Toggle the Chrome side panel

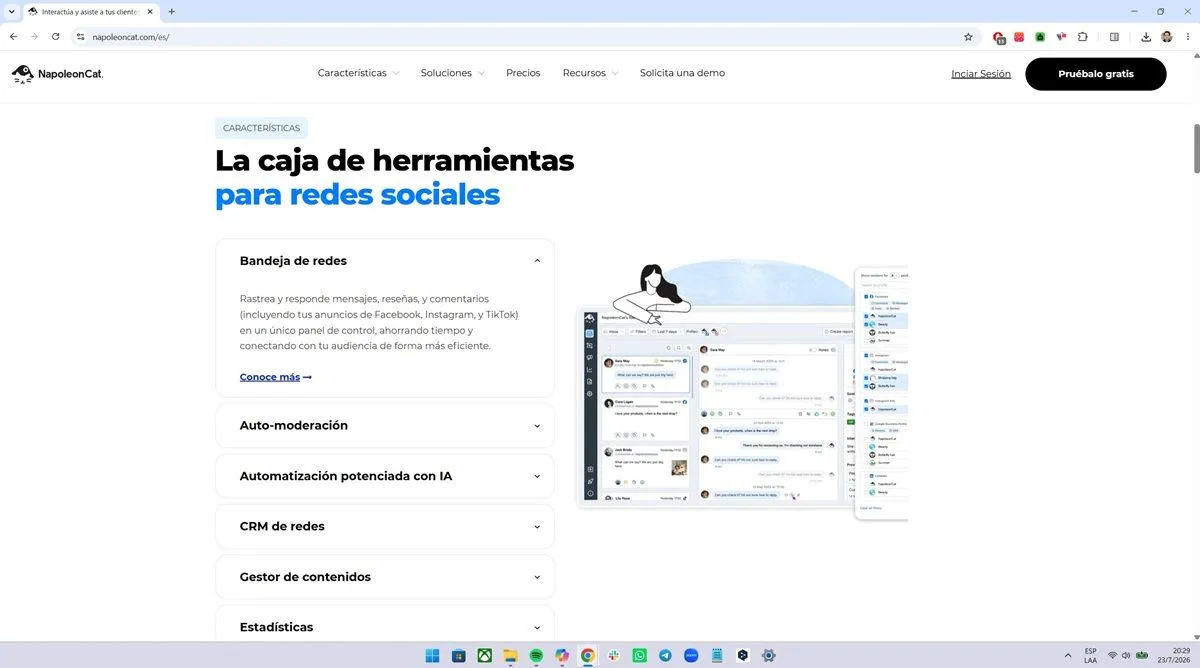1114,37
